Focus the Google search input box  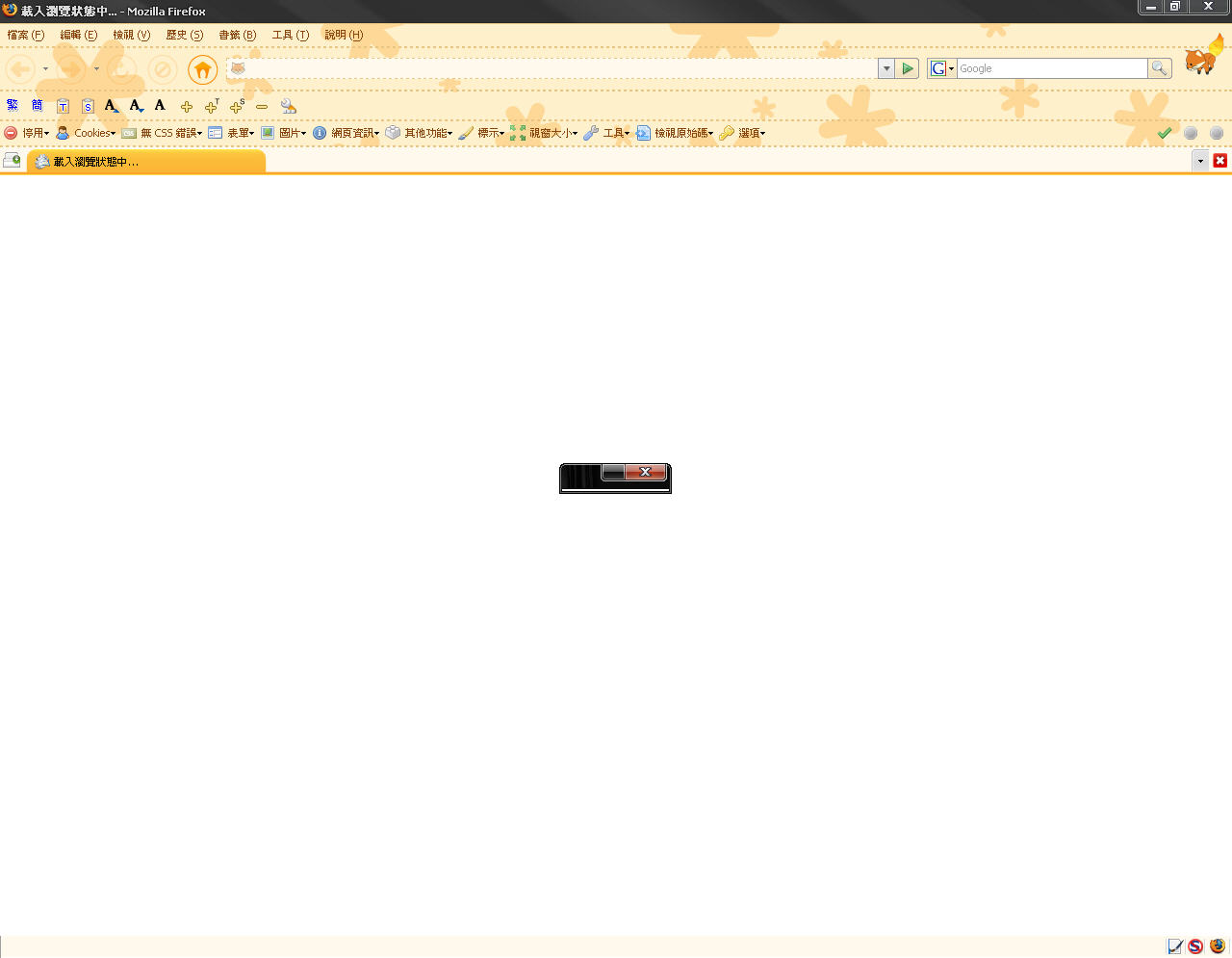(x=1052, y=68)
